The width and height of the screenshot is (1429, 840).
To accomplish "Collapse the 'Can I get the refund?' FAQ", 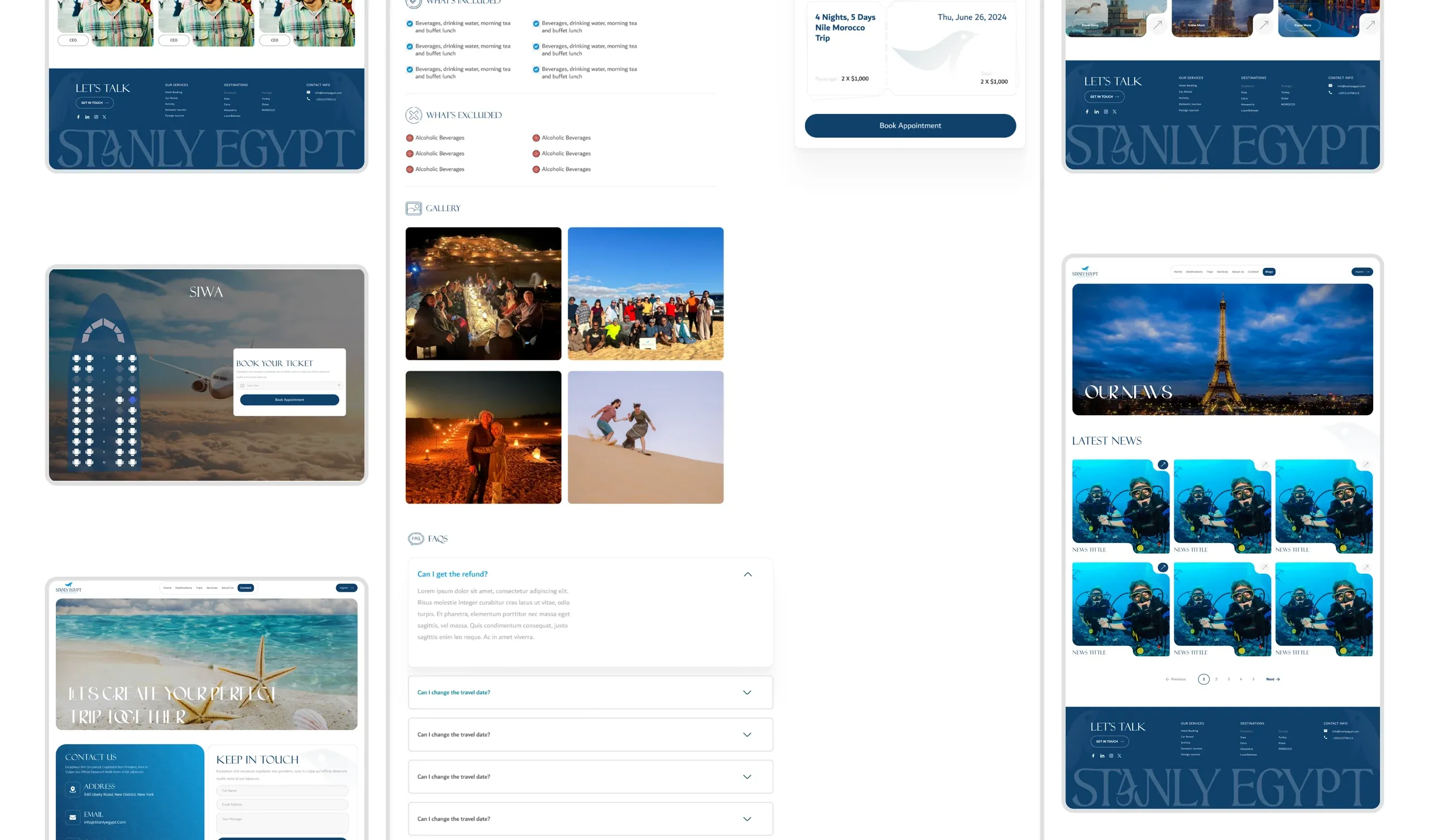I will (748, 574).
